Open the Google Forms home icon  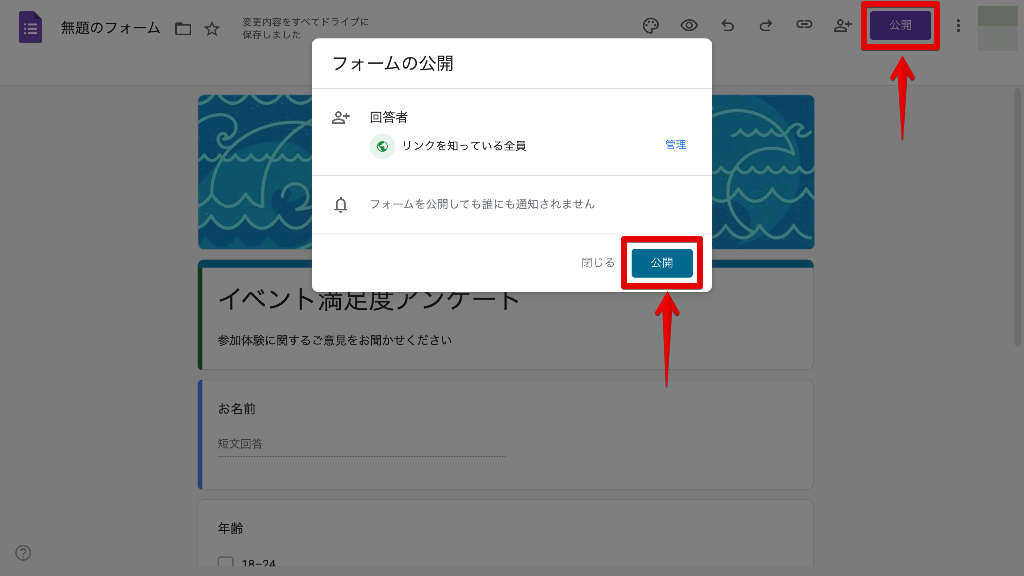[30, 27]
